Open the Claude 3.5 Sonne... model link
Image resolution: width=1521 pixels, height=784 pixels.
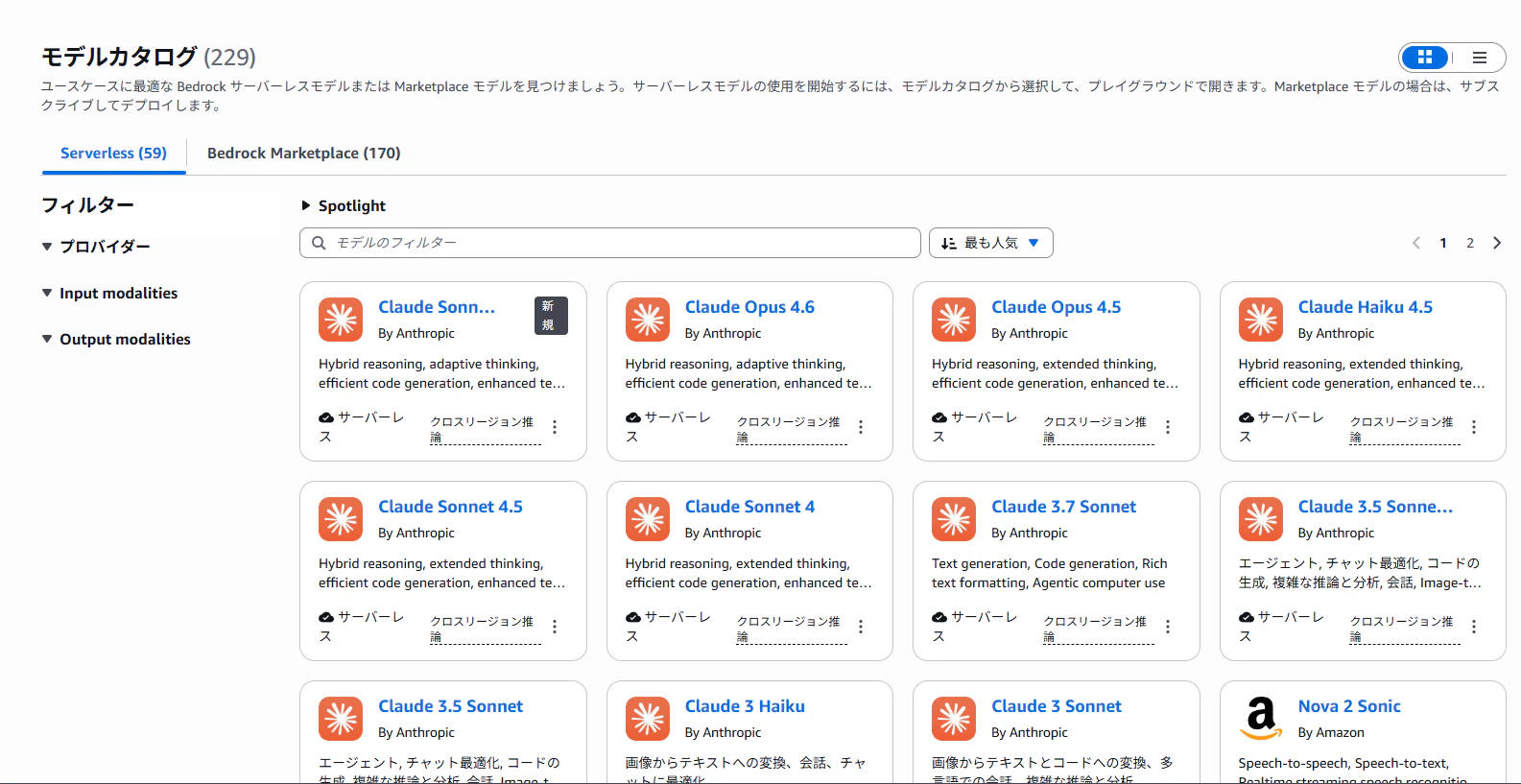[x=1375, y=507]
